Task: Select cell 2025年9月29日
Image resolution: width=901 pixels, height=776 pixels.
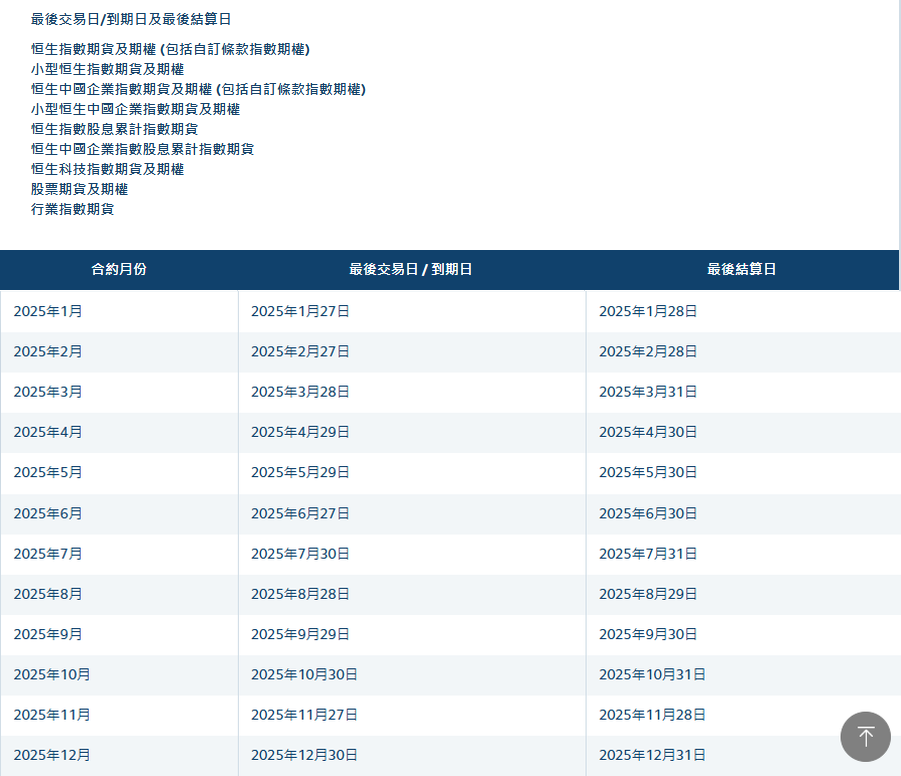Action: pos(412,635)
